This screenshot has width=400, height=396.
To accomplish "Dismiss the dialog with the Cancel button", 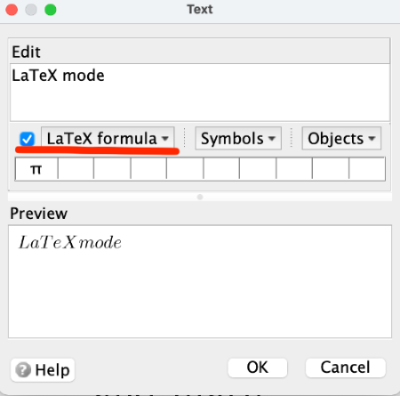I will click(345, 368).
